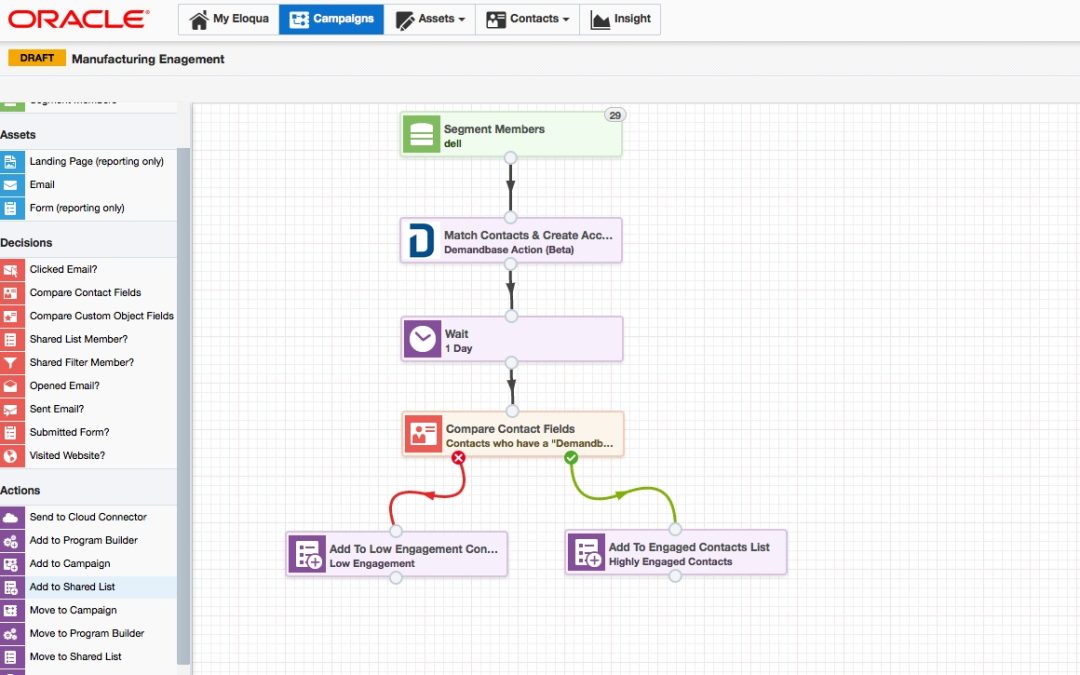Click the sidebar vertical scrollbar
This screenshot has width=1080, height=675.
pos(183,406)
